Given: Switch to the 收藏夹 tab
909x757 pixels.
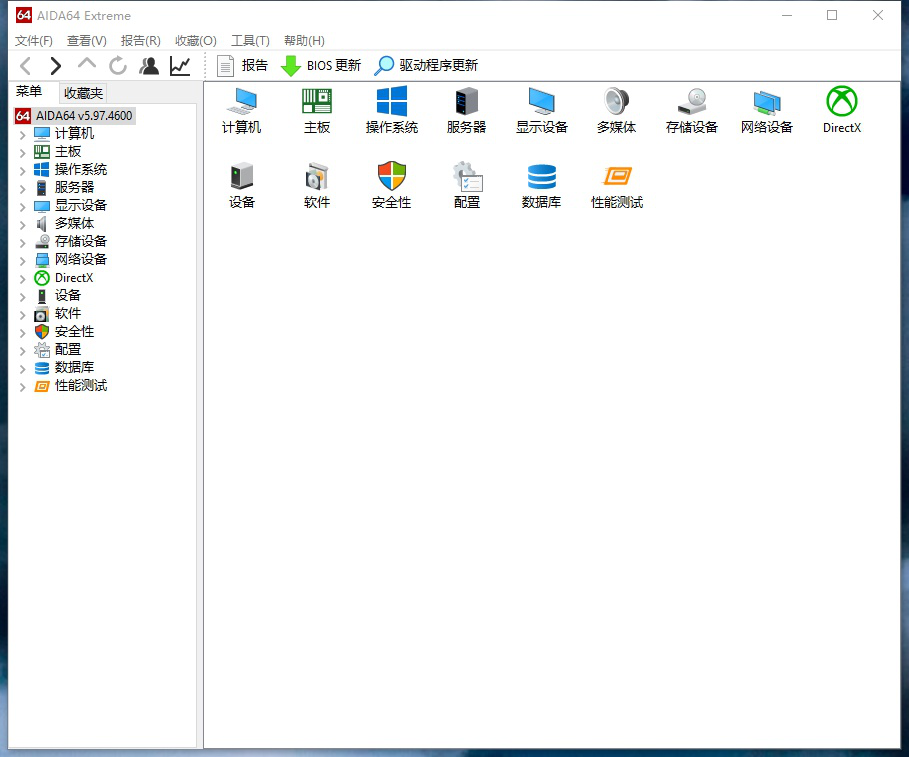Looking at the screenshot, I should (x=83, y=93).
